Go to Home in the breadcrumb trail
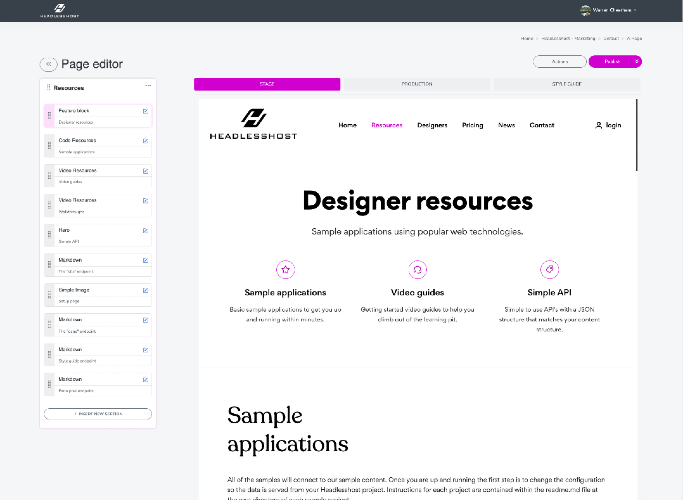The image size is (683, 500). click(x=527, y=38)
